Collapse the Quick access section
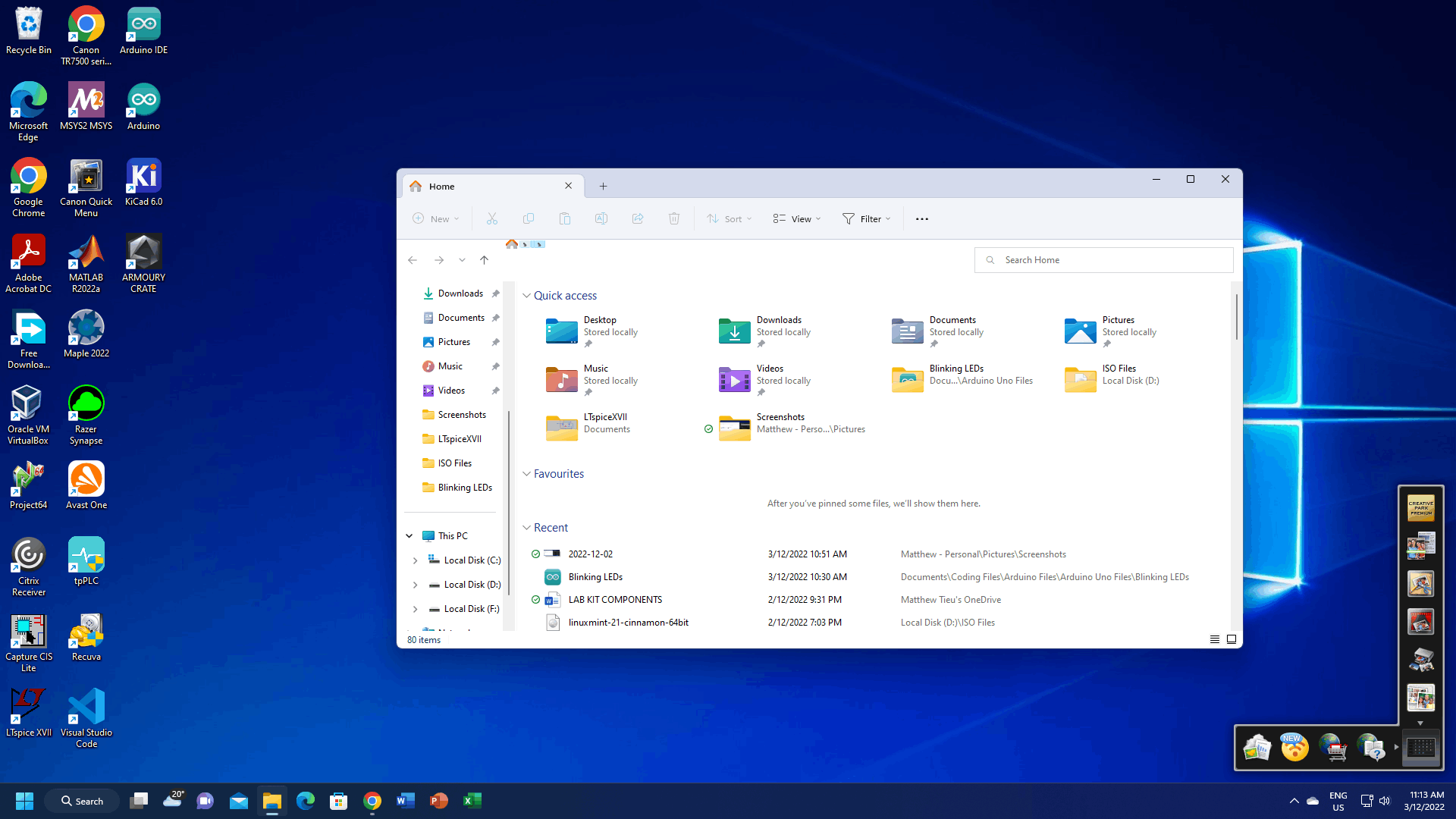The height and width of the screenshot is (819, 1456). 526,296
